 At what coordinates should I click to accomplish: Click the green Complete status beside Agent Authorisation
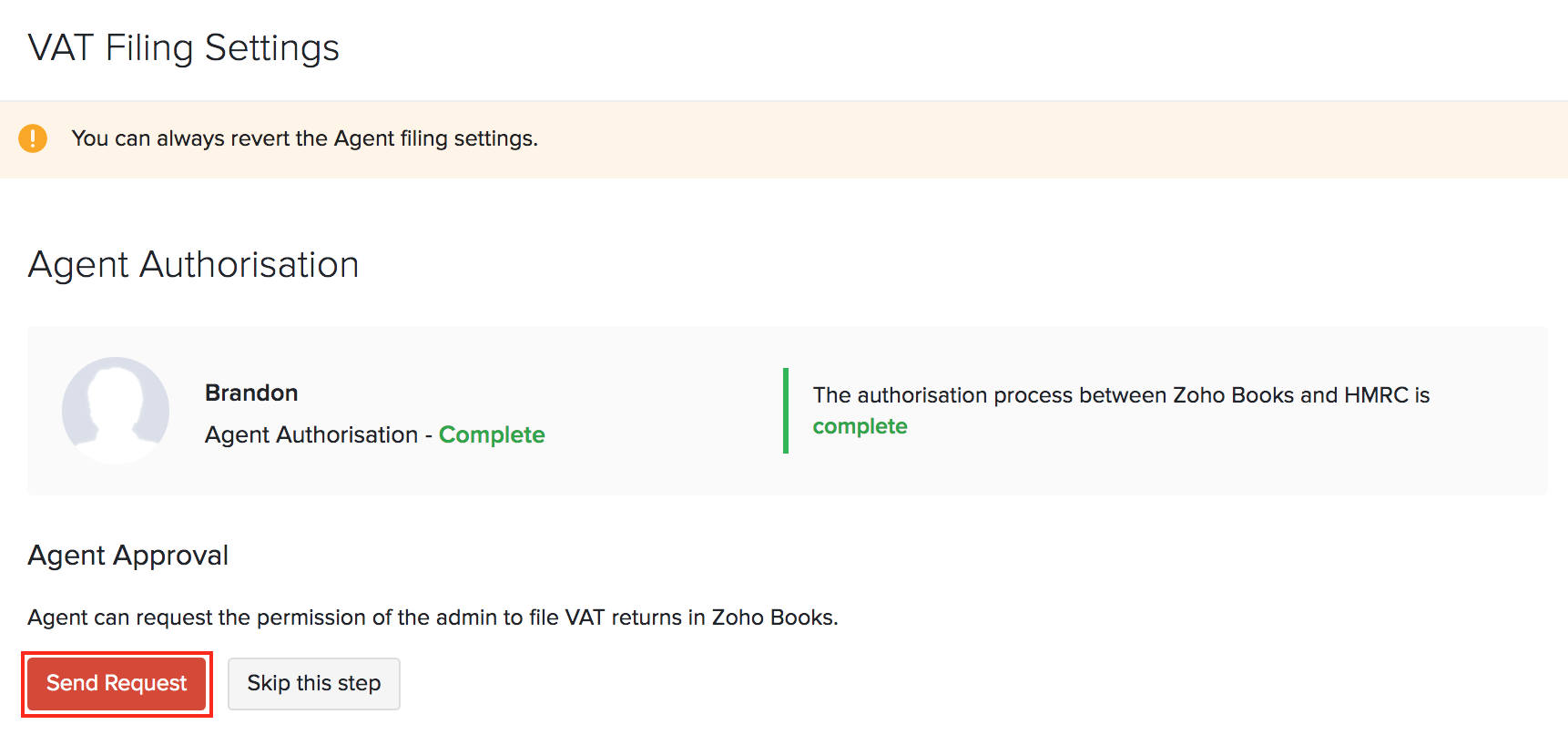pos(492,434)
